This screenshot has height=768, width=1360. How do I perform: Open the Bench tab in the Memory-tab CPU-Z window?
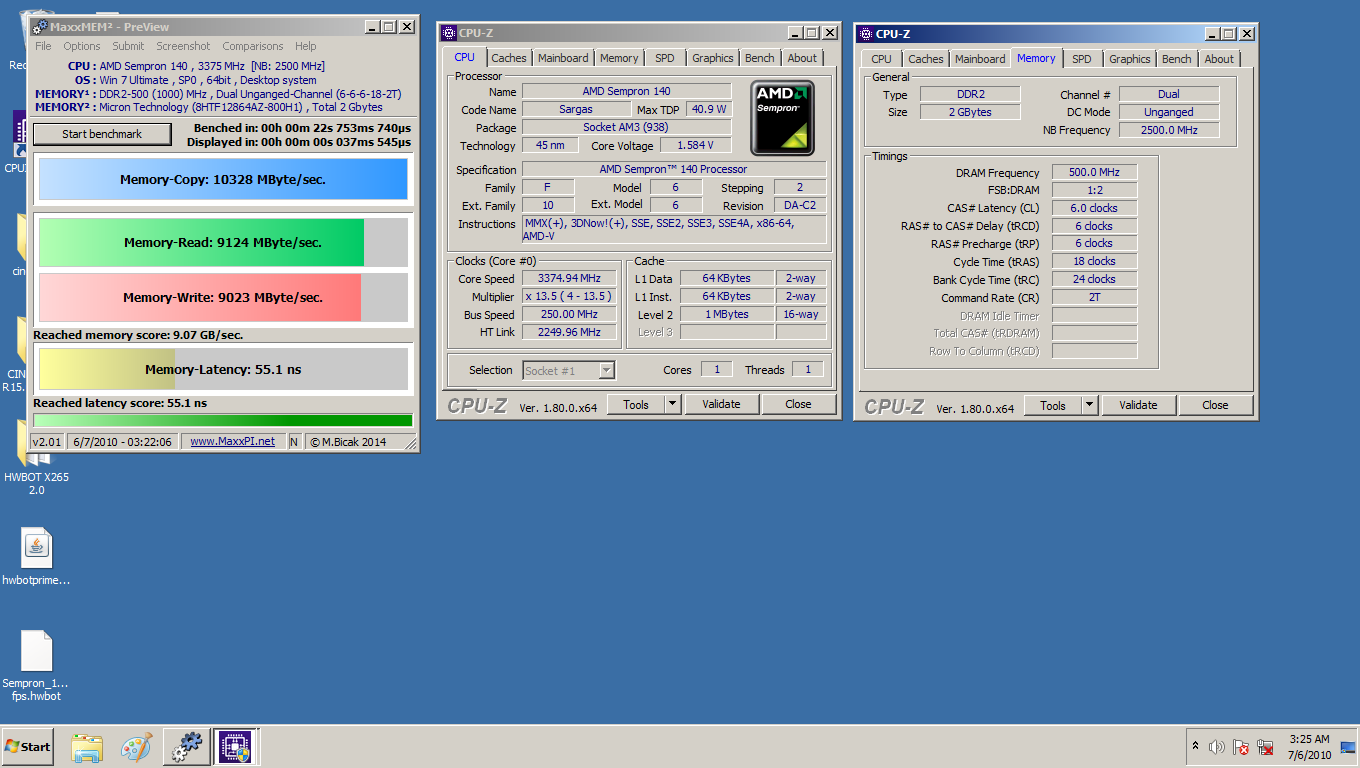point(1177,59)
